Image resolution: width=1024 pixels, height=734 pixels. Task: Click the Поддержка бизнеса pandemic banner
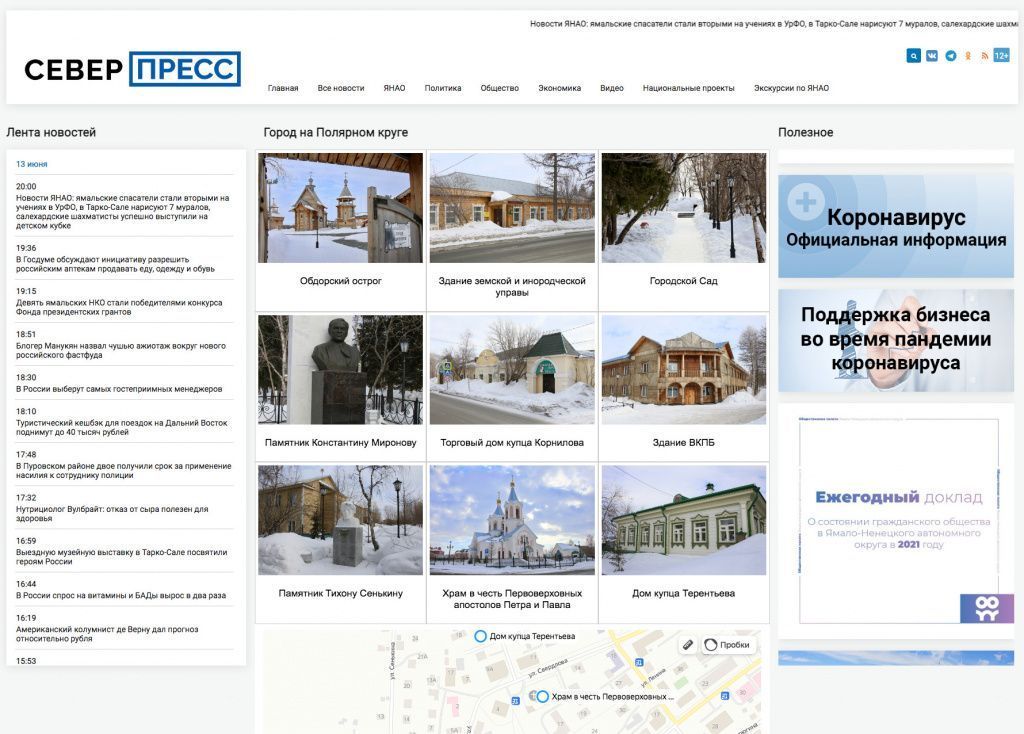(895, 340)
